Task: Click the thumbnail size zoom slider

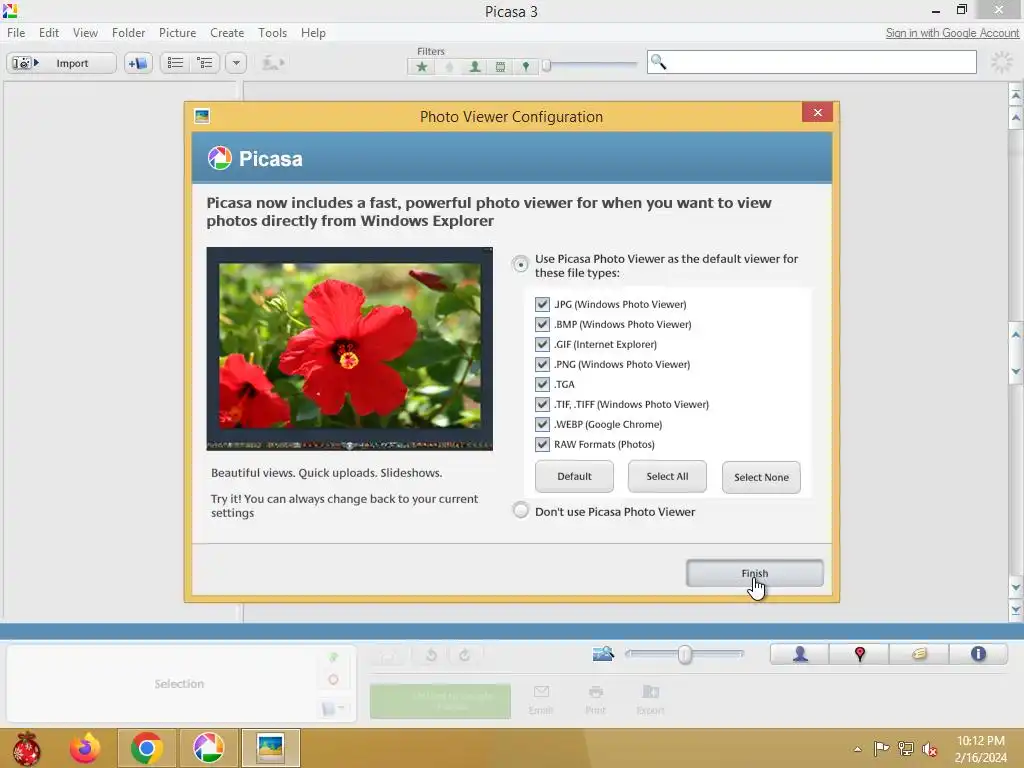Action: click(x=684, y=654)
